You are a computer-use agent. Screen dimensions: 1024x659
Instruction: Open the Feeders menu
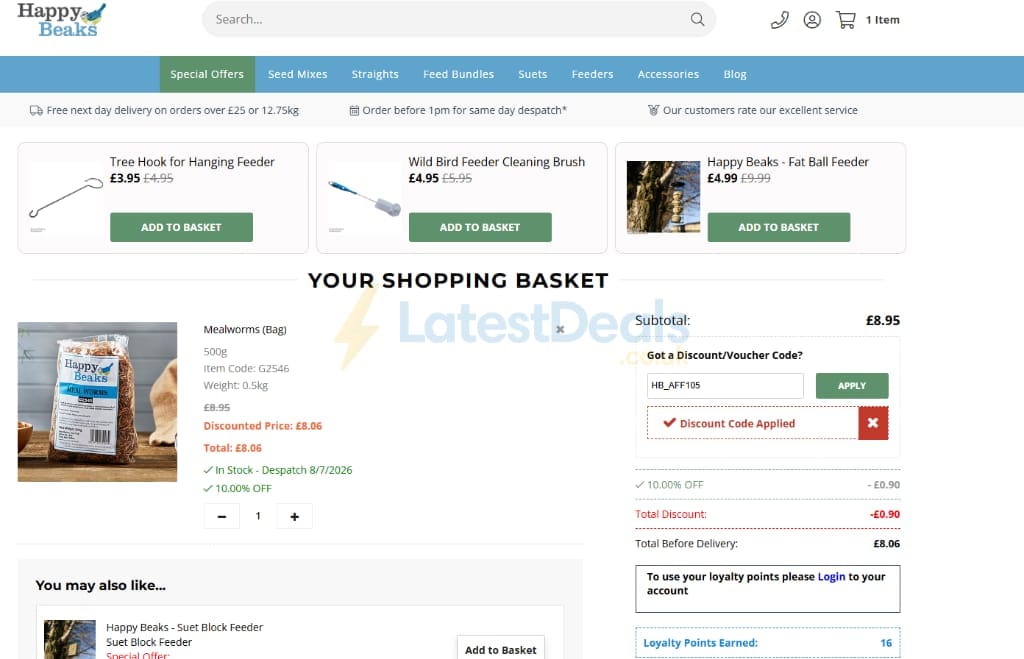click(592, 74)
